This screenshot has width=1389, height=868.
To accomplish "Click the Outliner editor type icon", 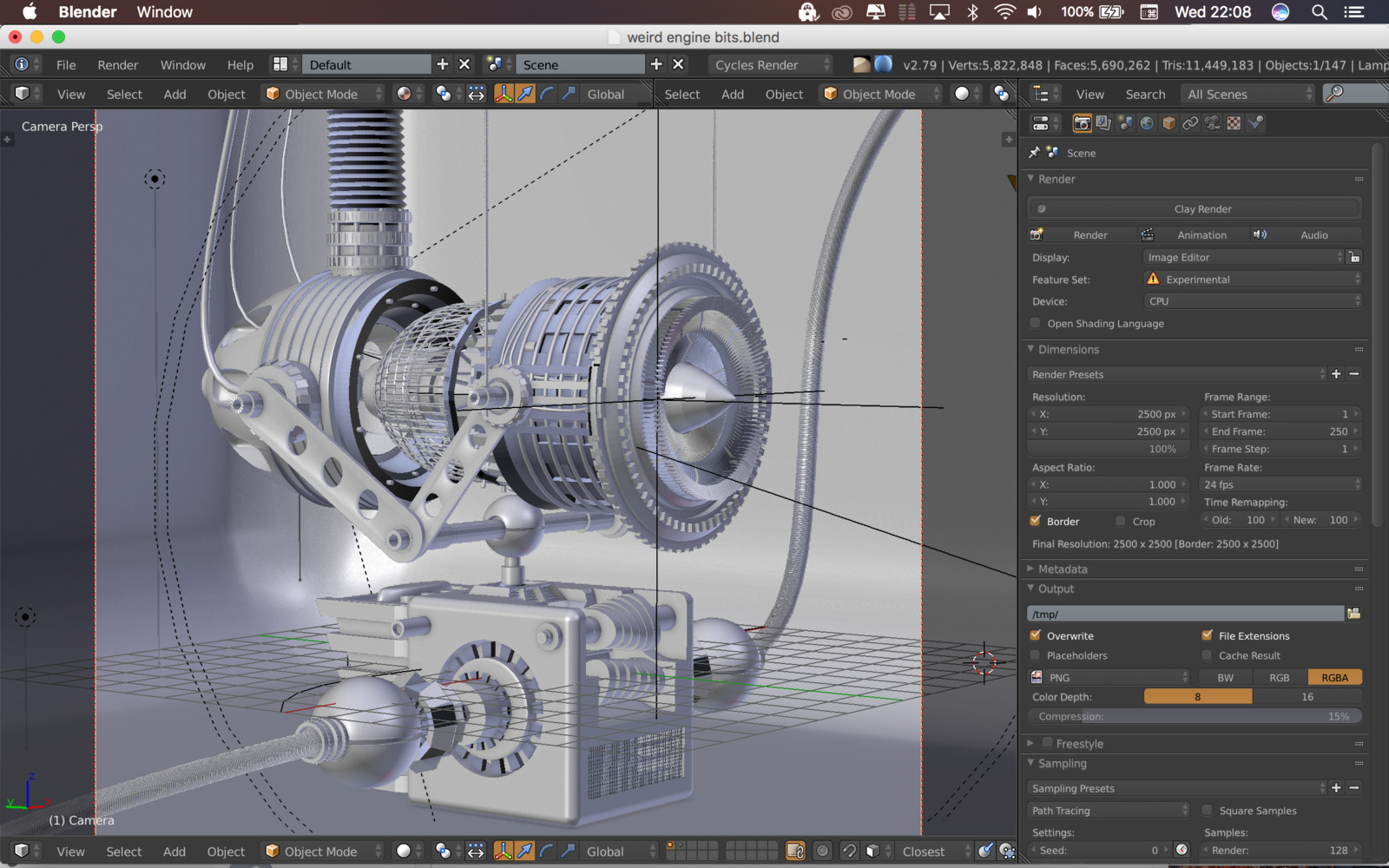I will (1045, 94).
